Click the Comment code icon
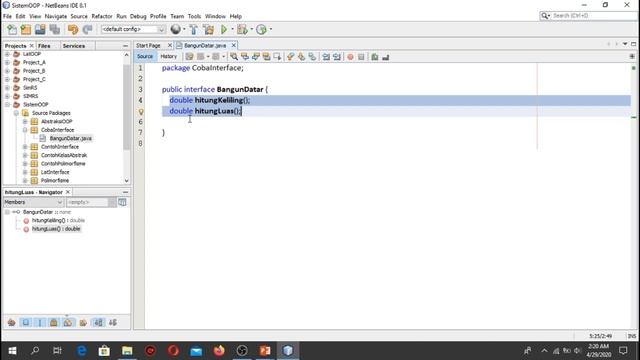The height and width of the screenshot is (360, 640). click(375, 57)
